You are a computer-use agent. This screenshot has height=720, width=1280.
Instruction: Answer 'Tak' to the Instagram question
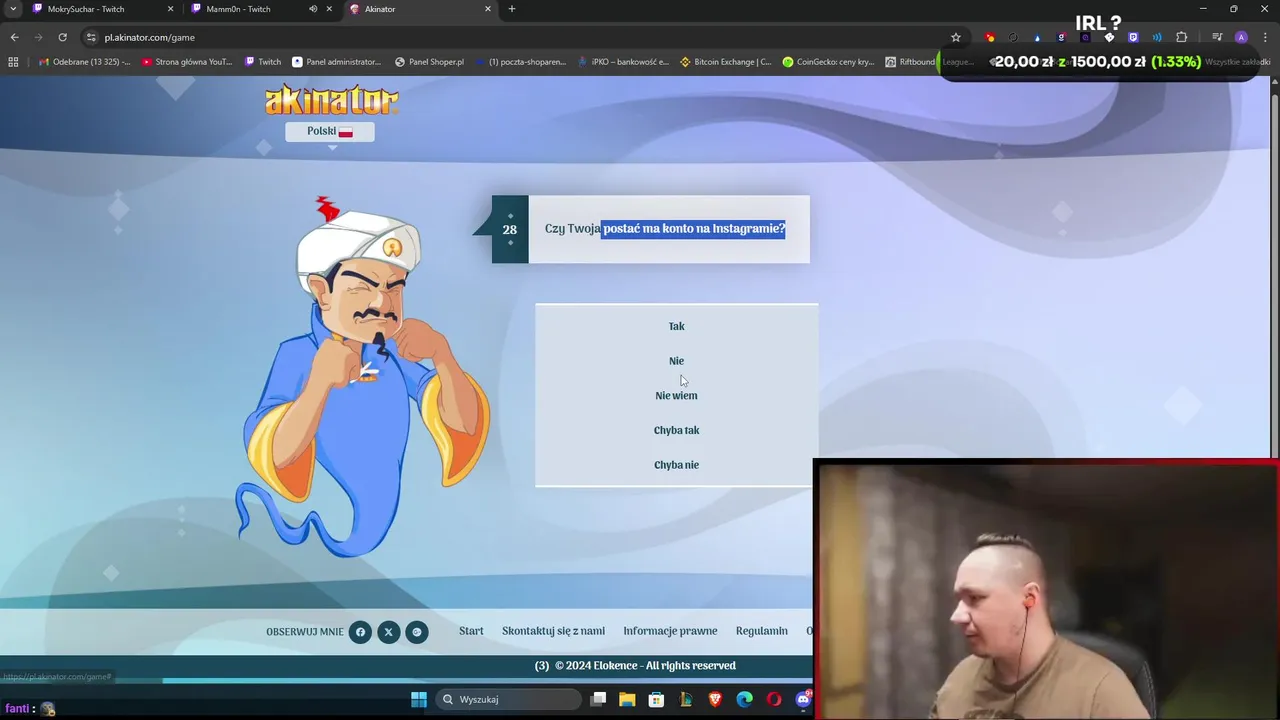pos(676,326)
